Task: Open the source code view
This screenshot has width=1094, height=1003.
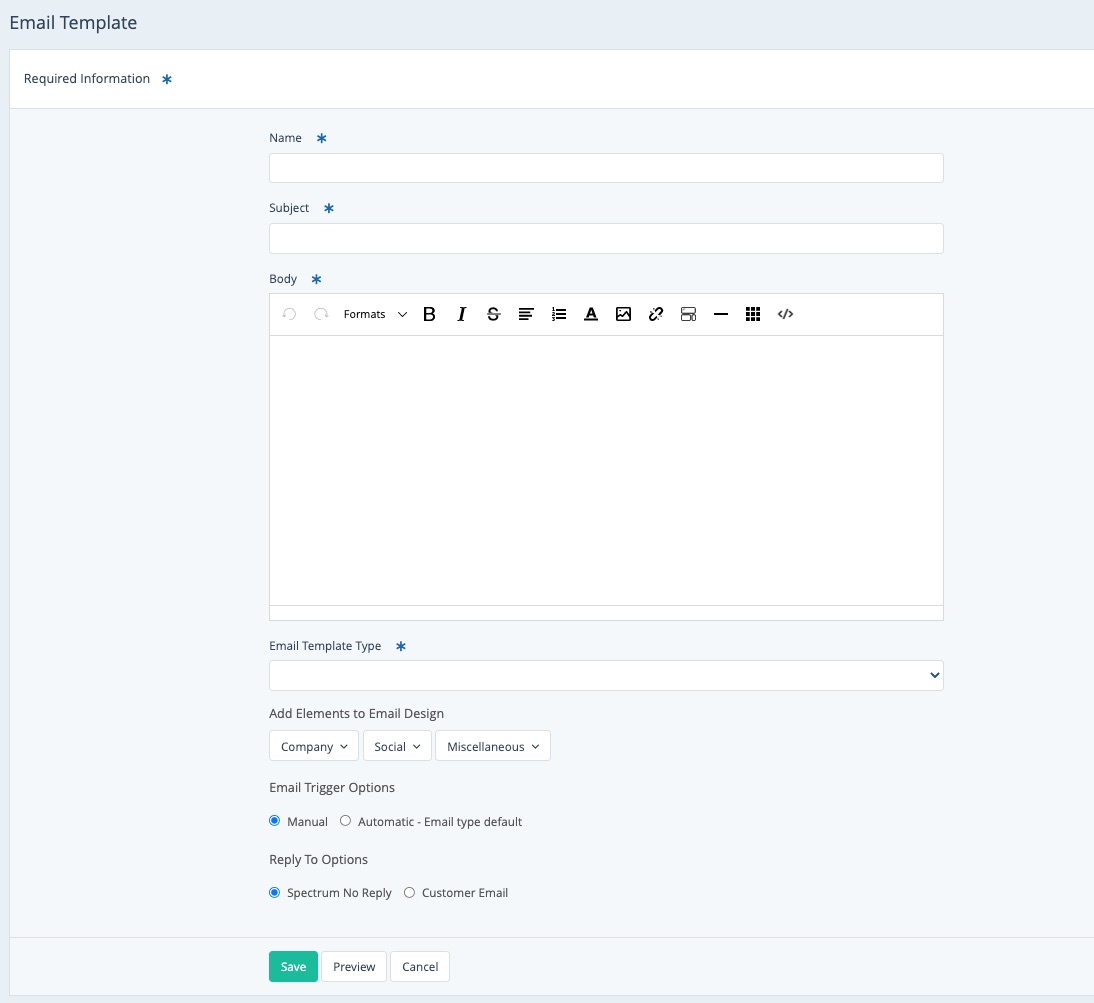Action: [785, 314]
